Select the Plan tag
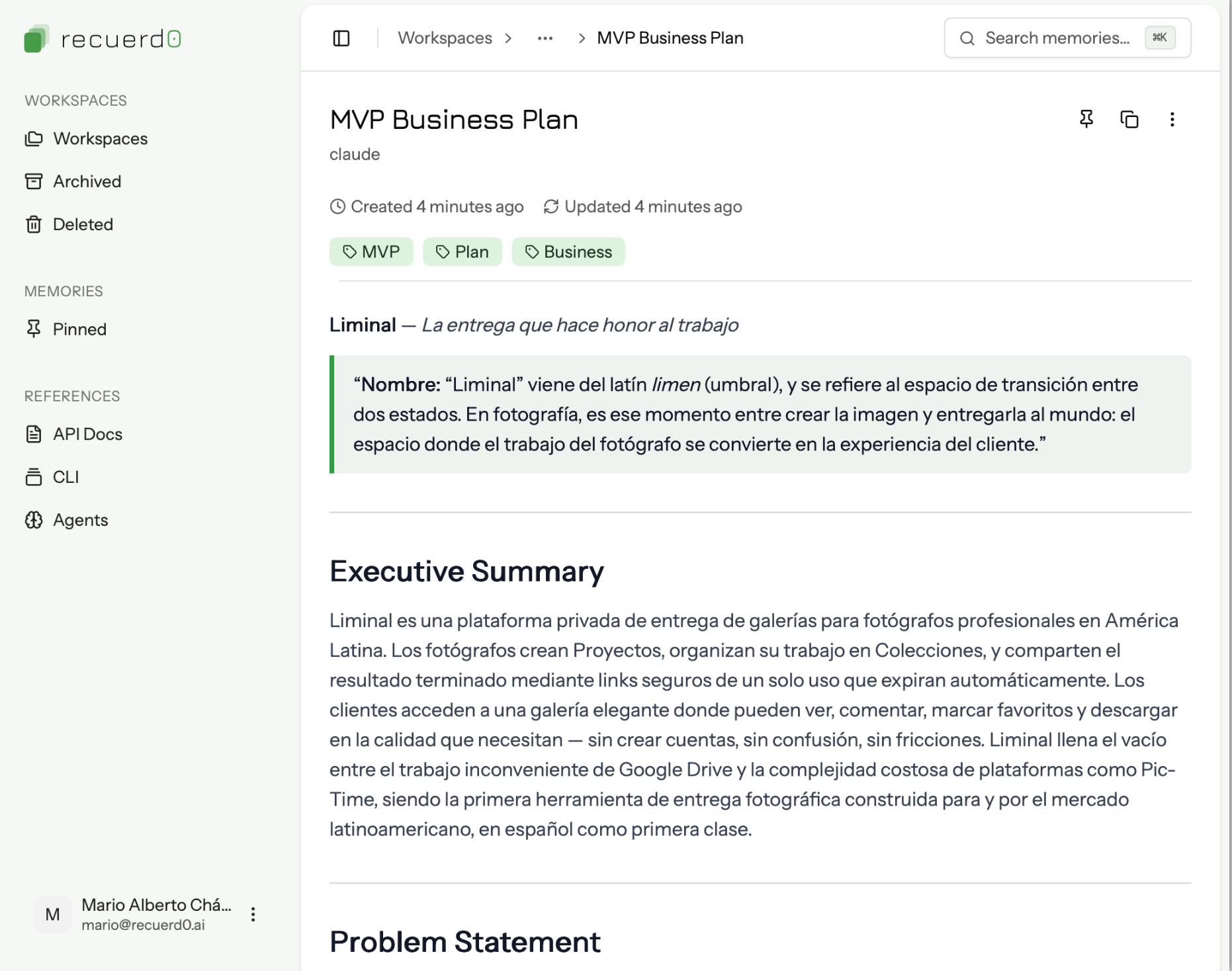This screenshot has height=971, width=1232. point(462,252)
